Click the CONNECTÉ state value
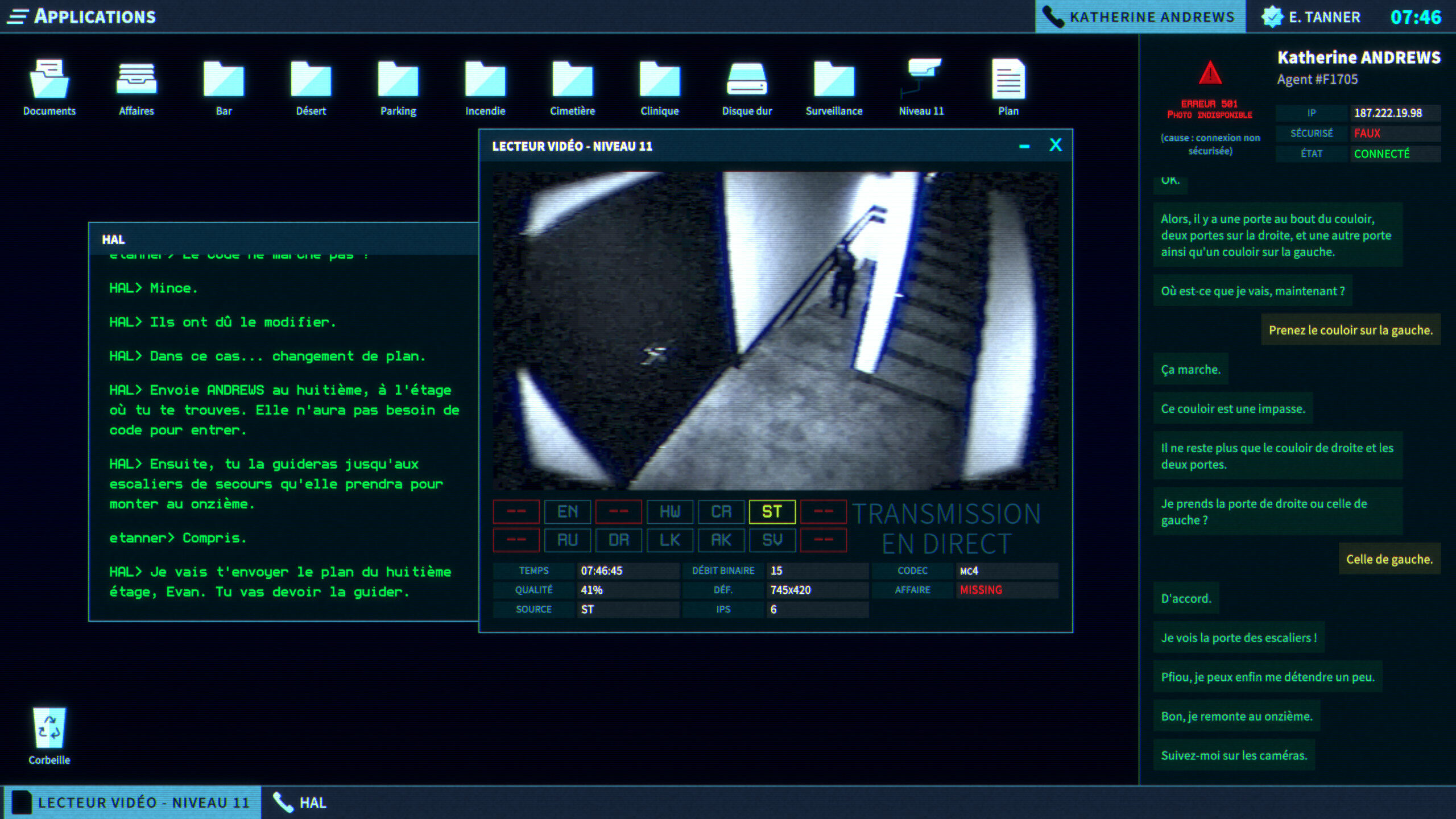Image resolution: width=1456 pixels, height=819 pixels. click(1395, 154)
